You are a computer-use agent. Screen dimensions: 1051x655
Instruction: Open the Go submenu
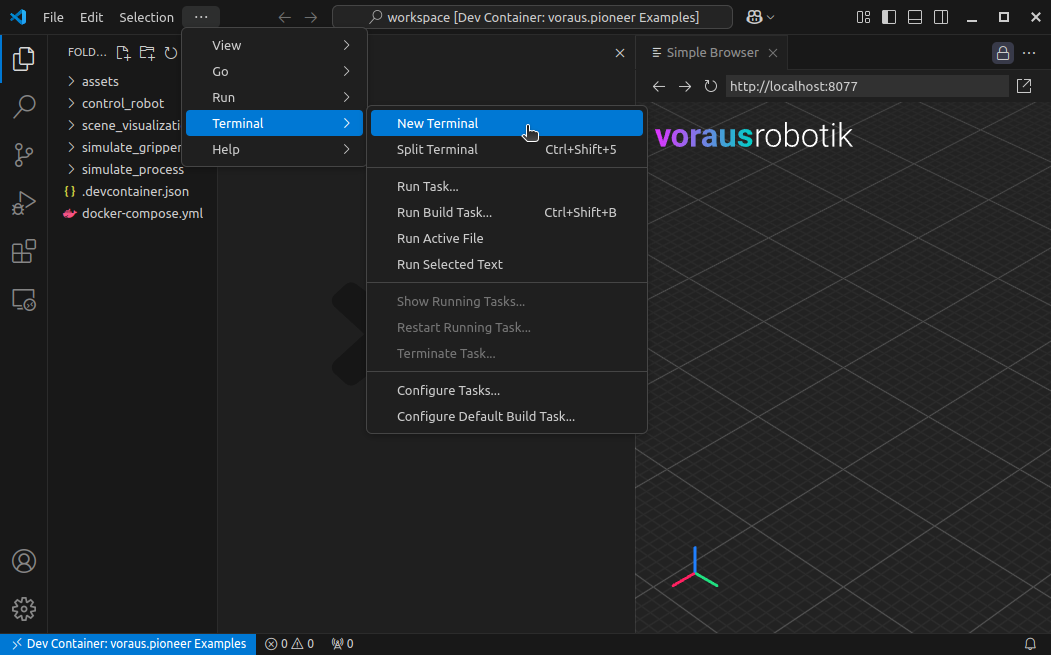coord(274,72)
